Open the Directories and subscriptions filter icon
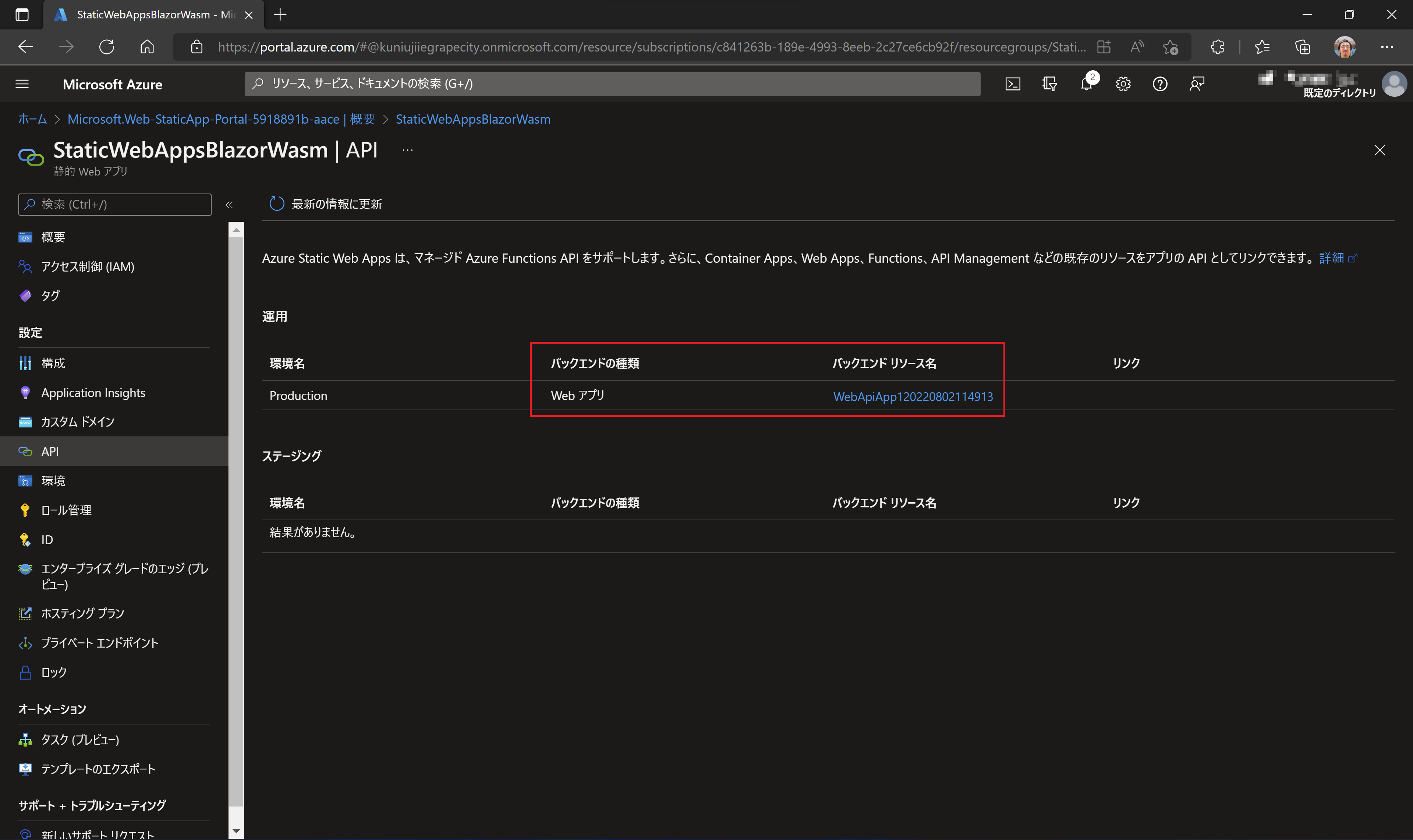This screenshot has width=1413, height=840. click(x=1049, y=84)
